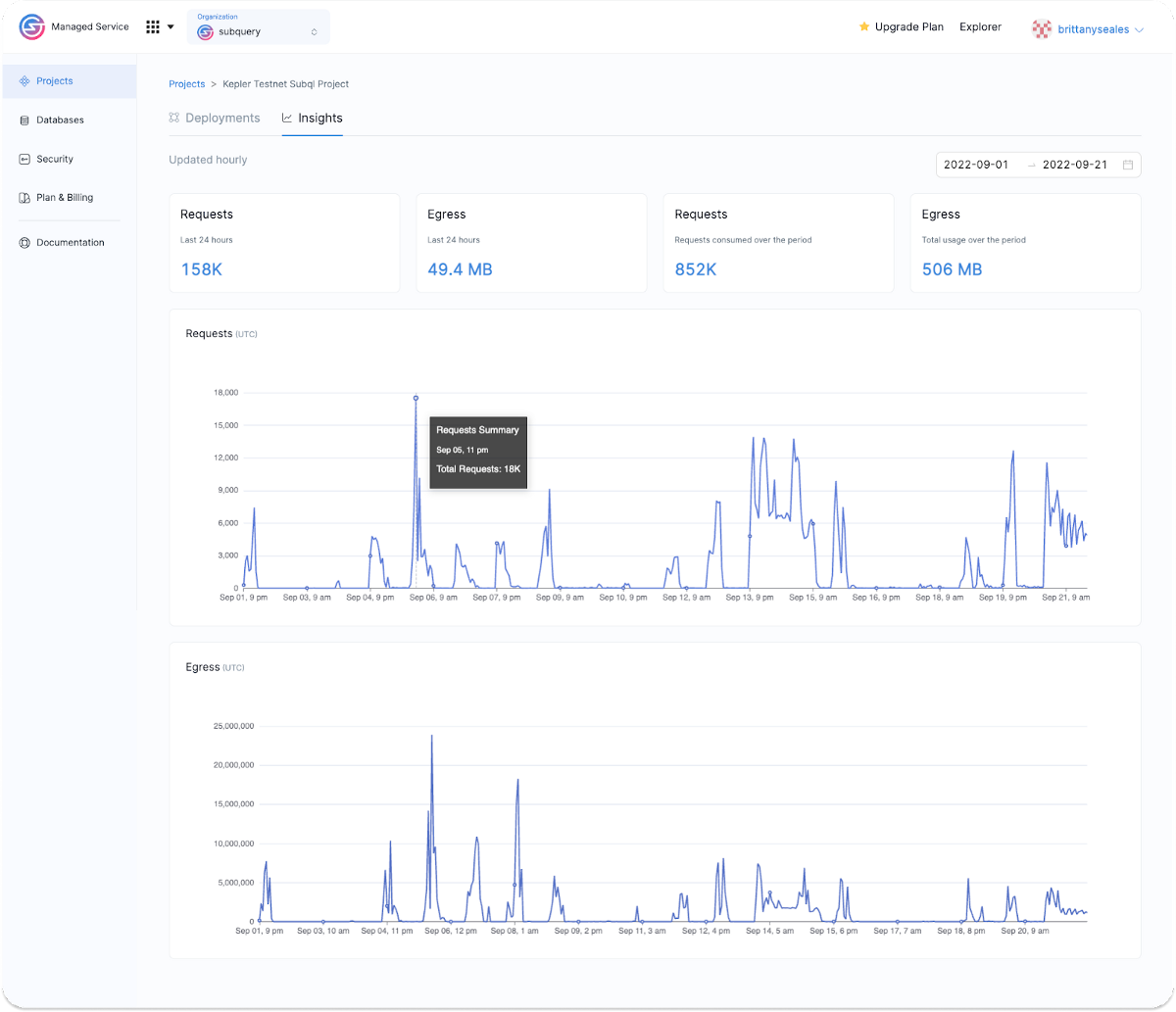Click the start date 2022-09-01 field

976,165
